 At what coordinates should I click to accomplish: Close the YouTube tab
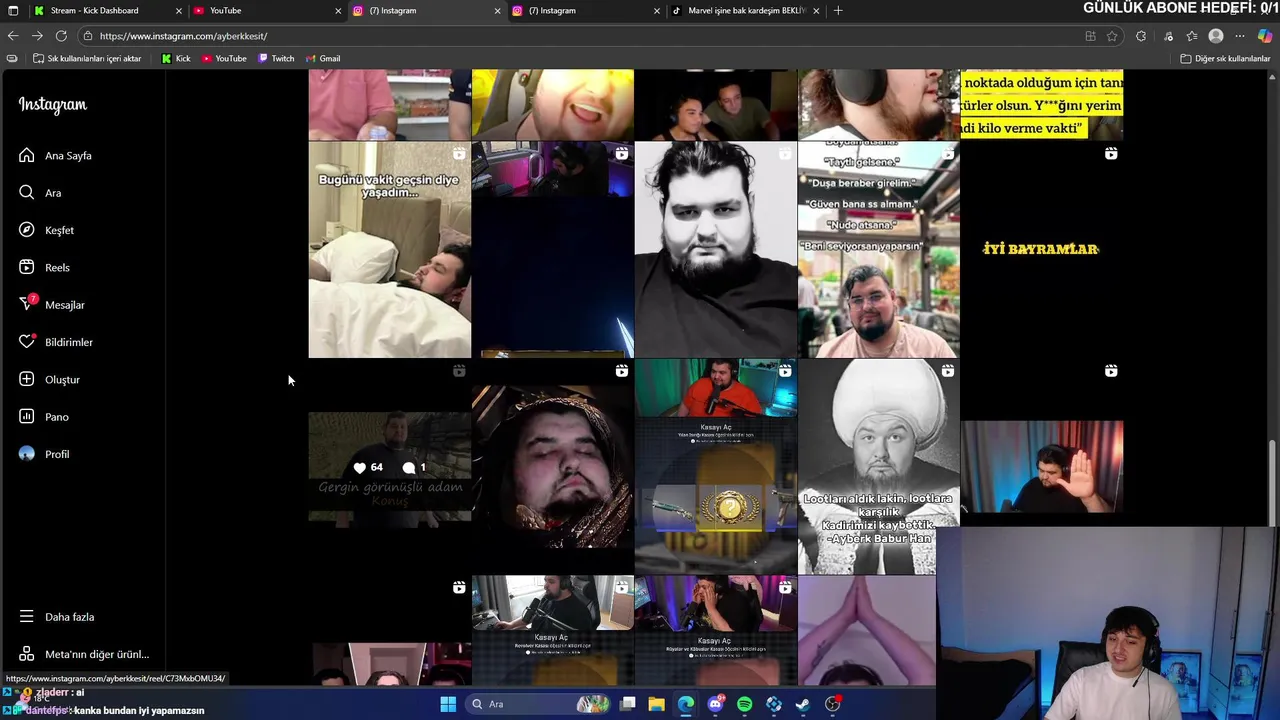click(x=338, y=10)
